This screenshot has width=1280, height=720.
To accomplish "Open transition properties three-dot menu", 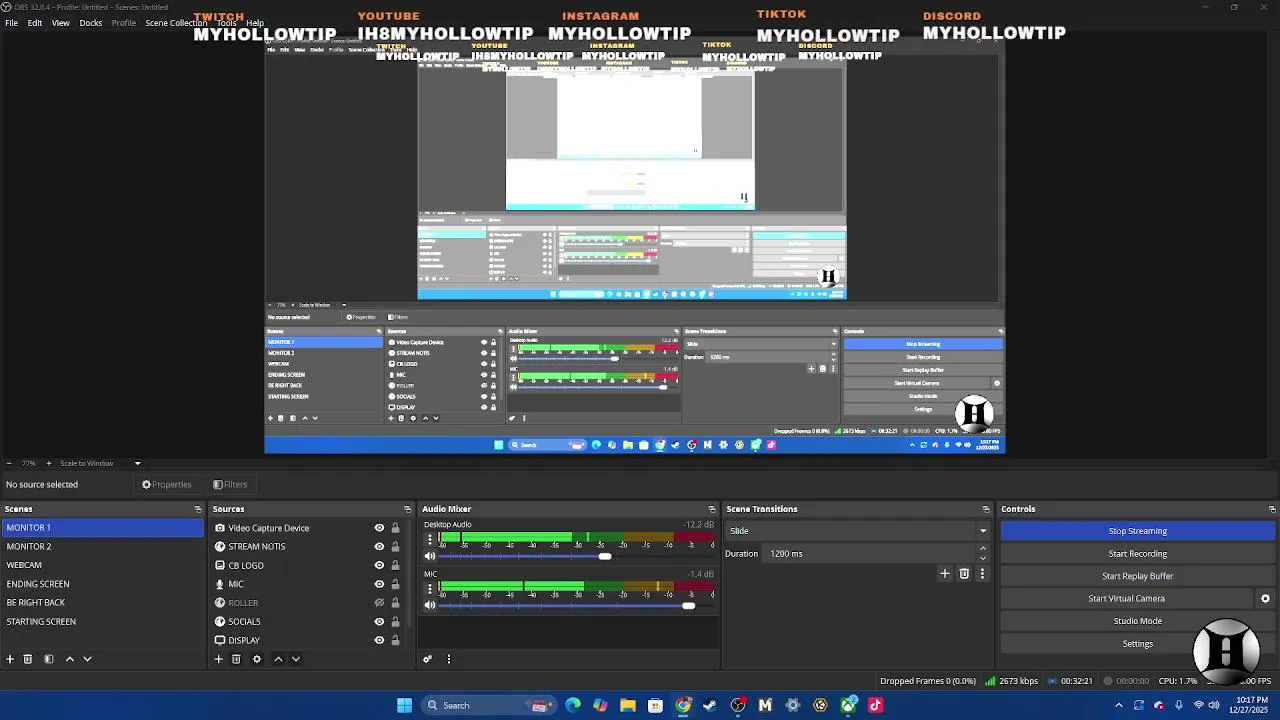I will [x=982, y=574].
